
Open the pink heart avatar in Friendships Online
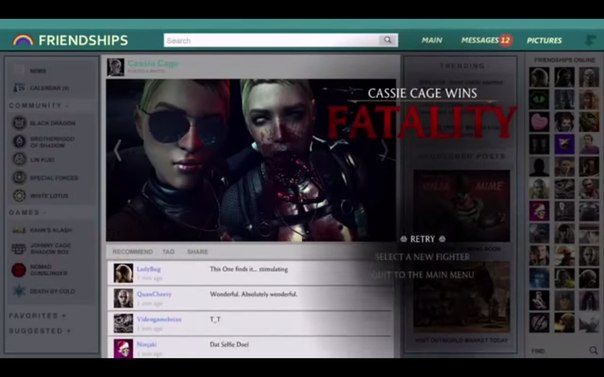[539, 122]
